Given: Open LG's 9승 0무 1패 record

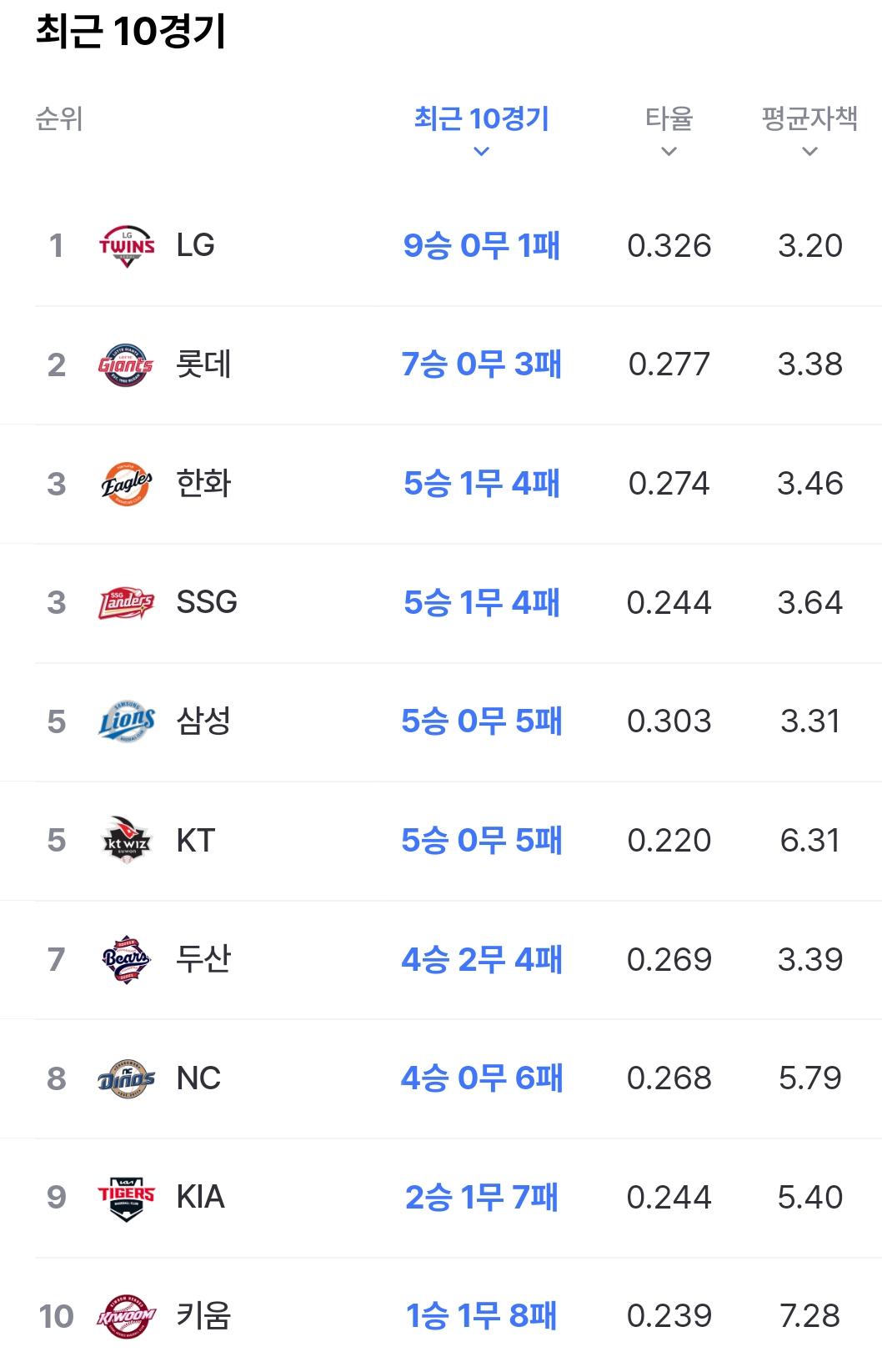Looking at the screenshot, I should [482, 245].
